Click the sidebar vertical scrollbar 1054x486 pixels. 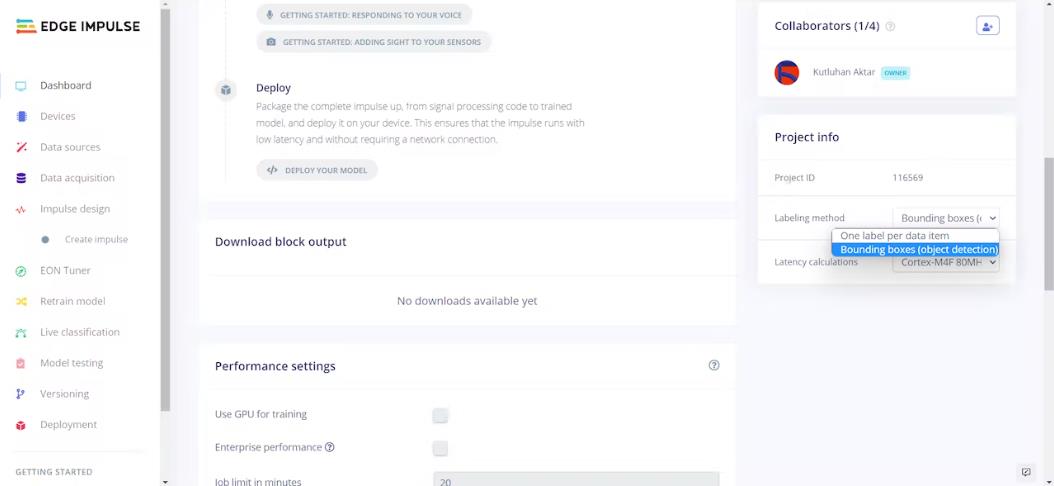click(165, 210)
